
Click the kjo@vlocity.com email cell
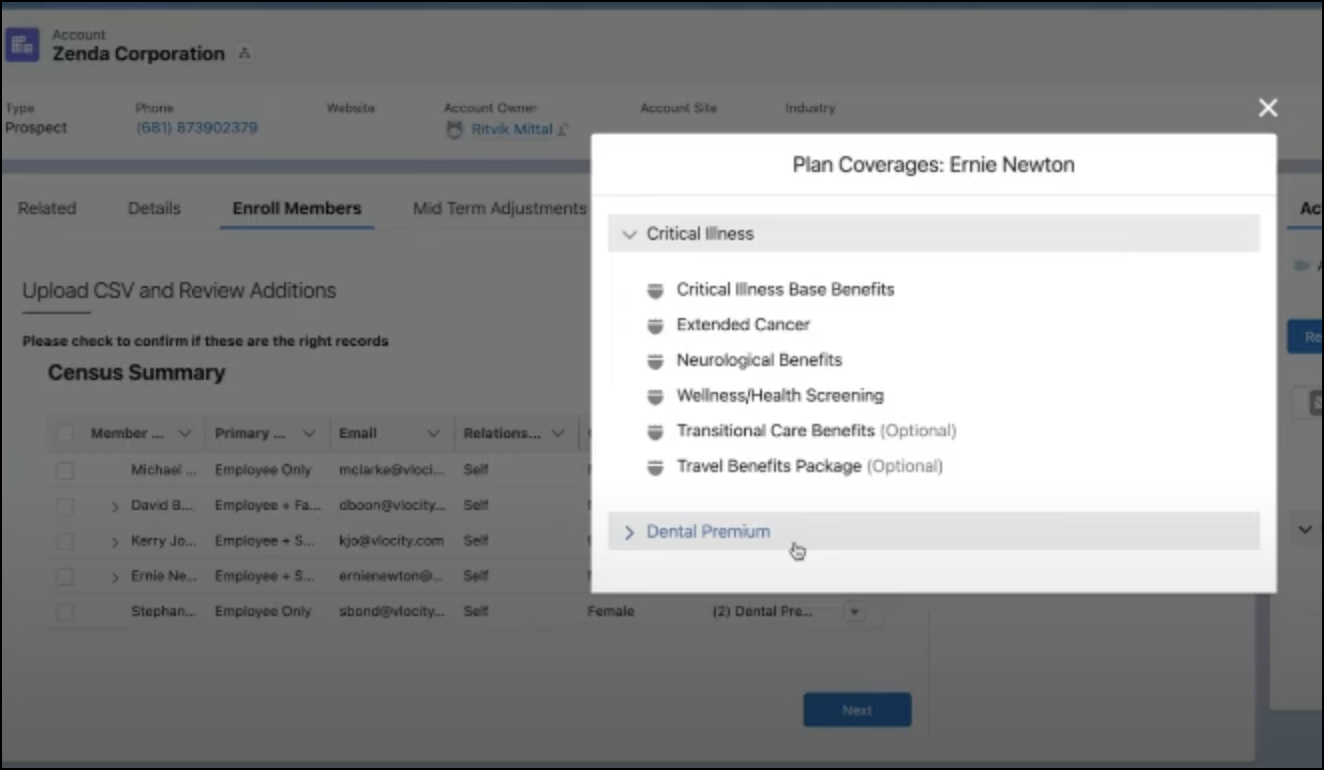(x=391, y=541)
